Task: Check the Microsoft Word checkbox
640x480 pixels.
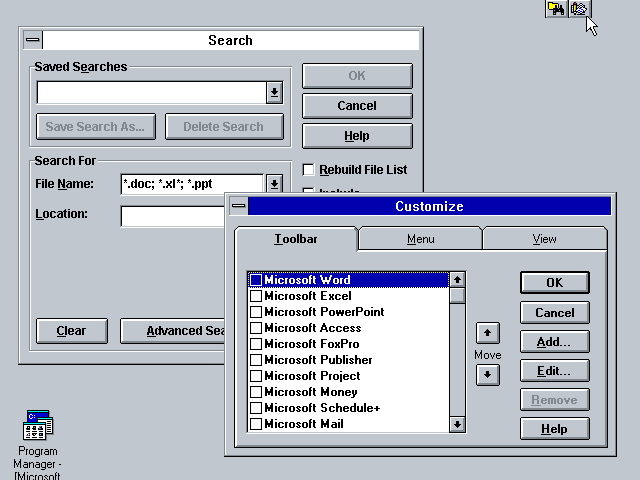Action: pos(256,280)
